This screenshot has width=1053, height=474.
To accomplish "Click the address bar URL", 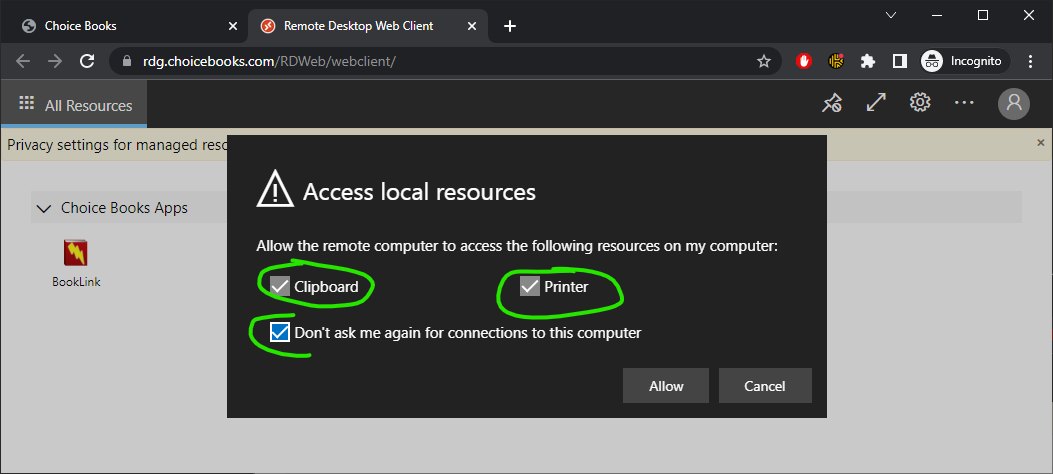I will [269, 62].
